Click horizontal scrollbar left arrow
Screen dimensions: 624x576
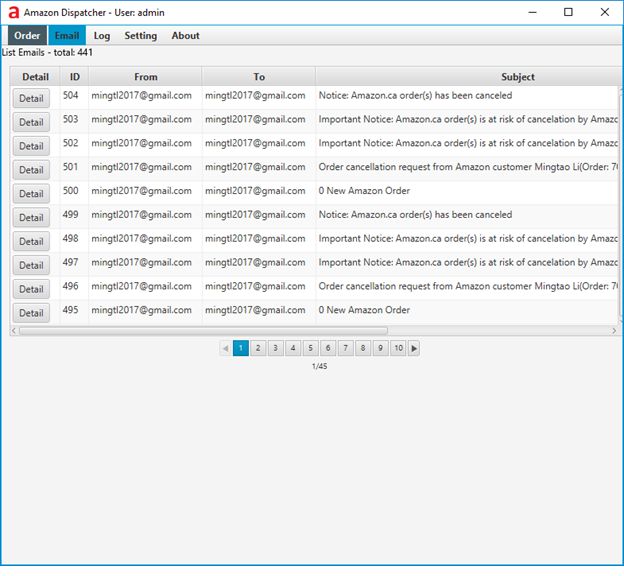pos(14,331)
